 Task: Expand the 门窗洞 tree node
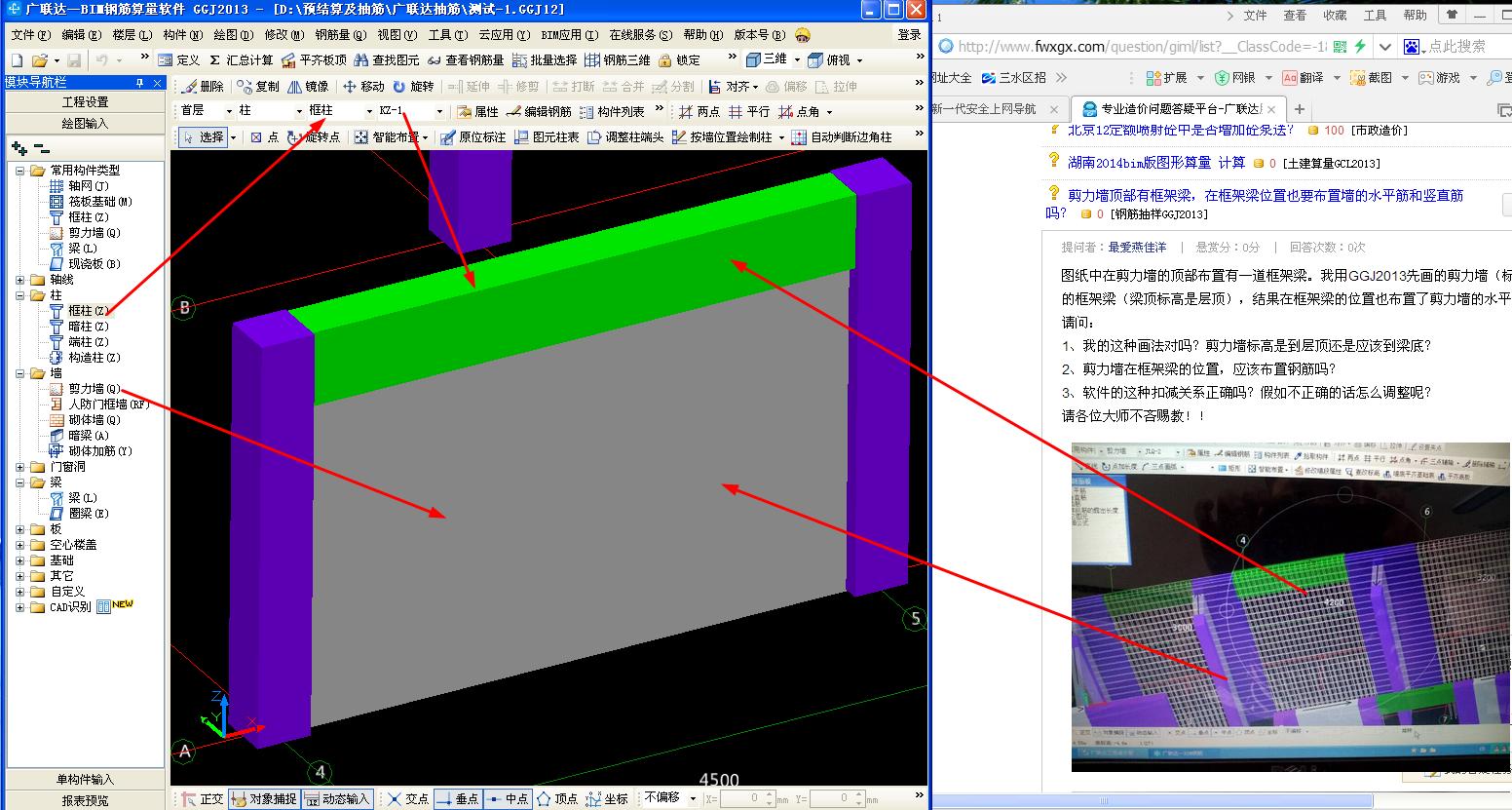20,467
